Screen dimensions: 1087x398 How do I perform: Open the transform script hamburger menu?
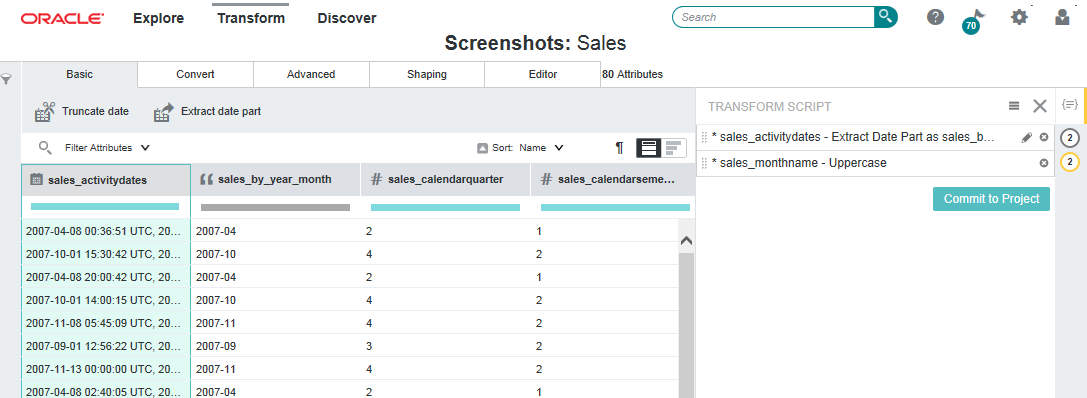coord(1014,106)
